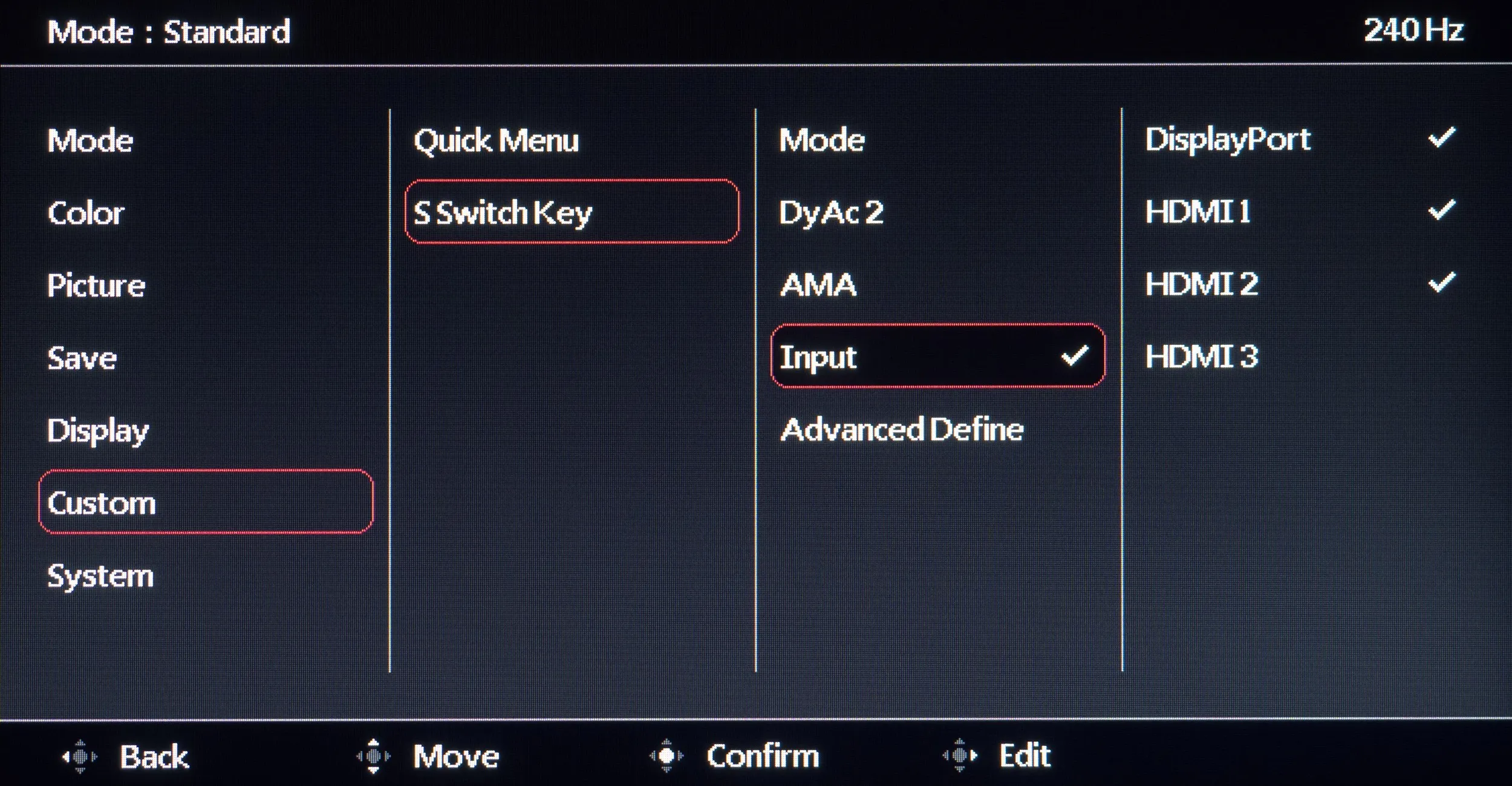Uncheck the DisplayPort checkmark
The width and height of the screenshot is (1512, 786).
[x=1441, y=139]
